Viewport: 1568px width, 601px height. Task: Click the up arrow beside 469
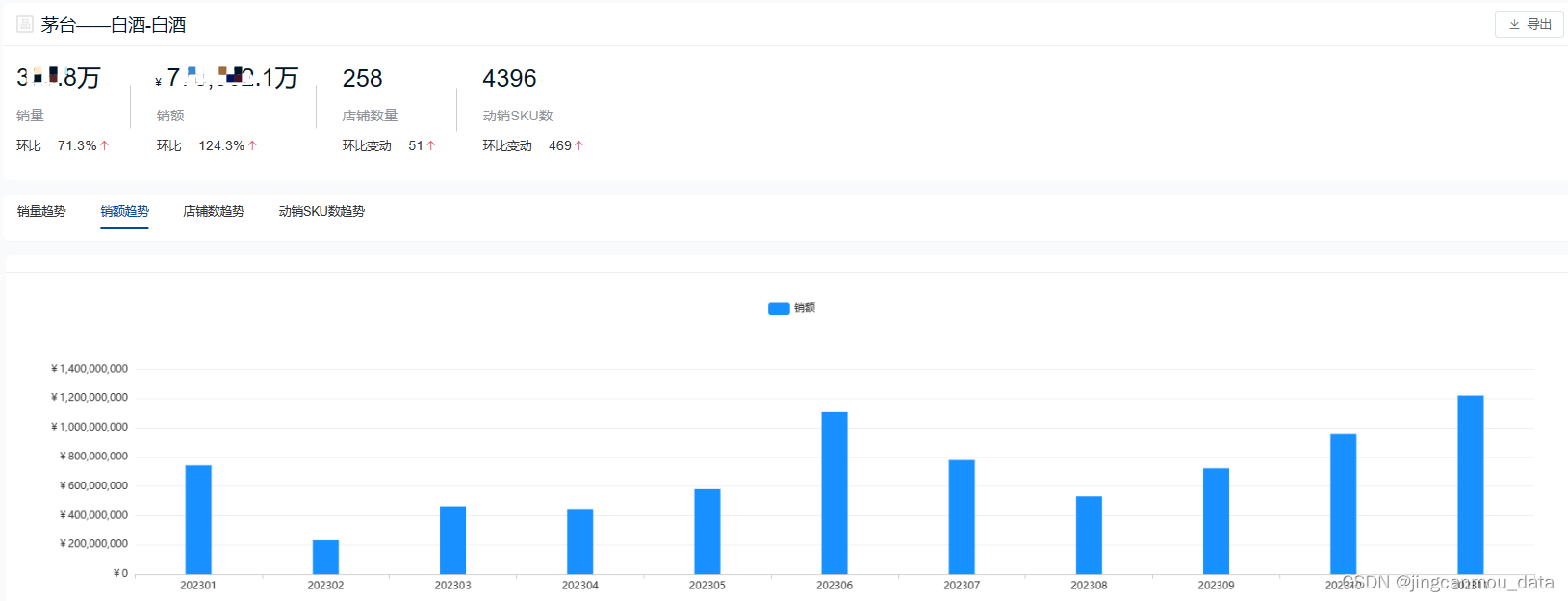(x=578, y=145)
